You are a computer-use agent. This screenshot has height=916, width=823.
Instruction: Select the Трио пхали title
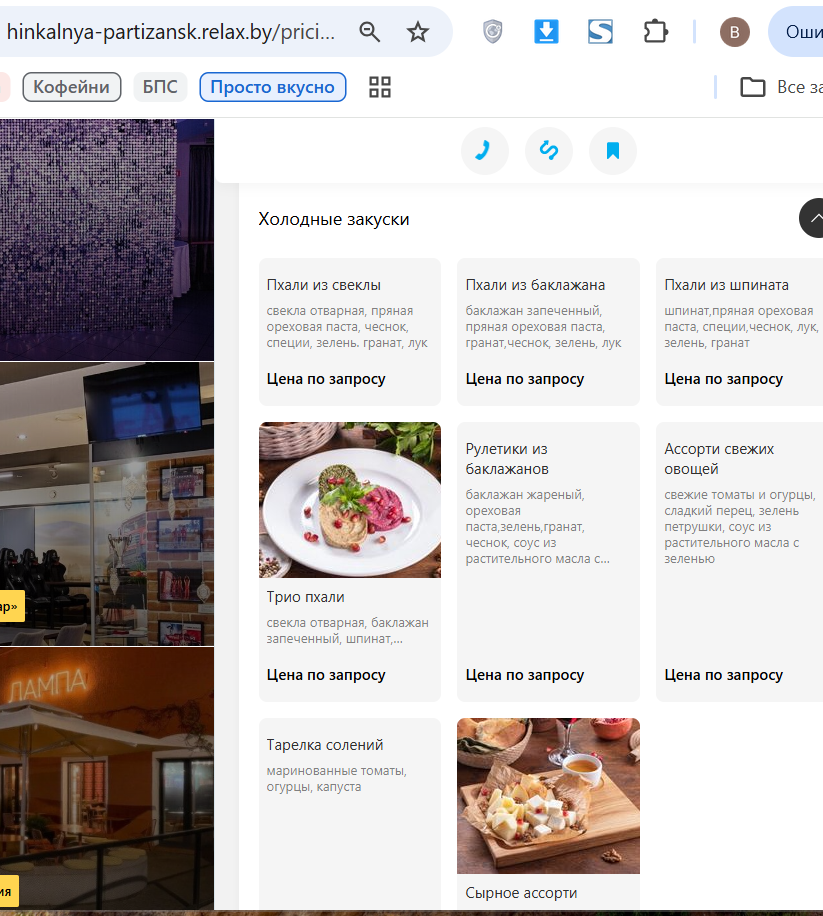(x=305, y=597)
